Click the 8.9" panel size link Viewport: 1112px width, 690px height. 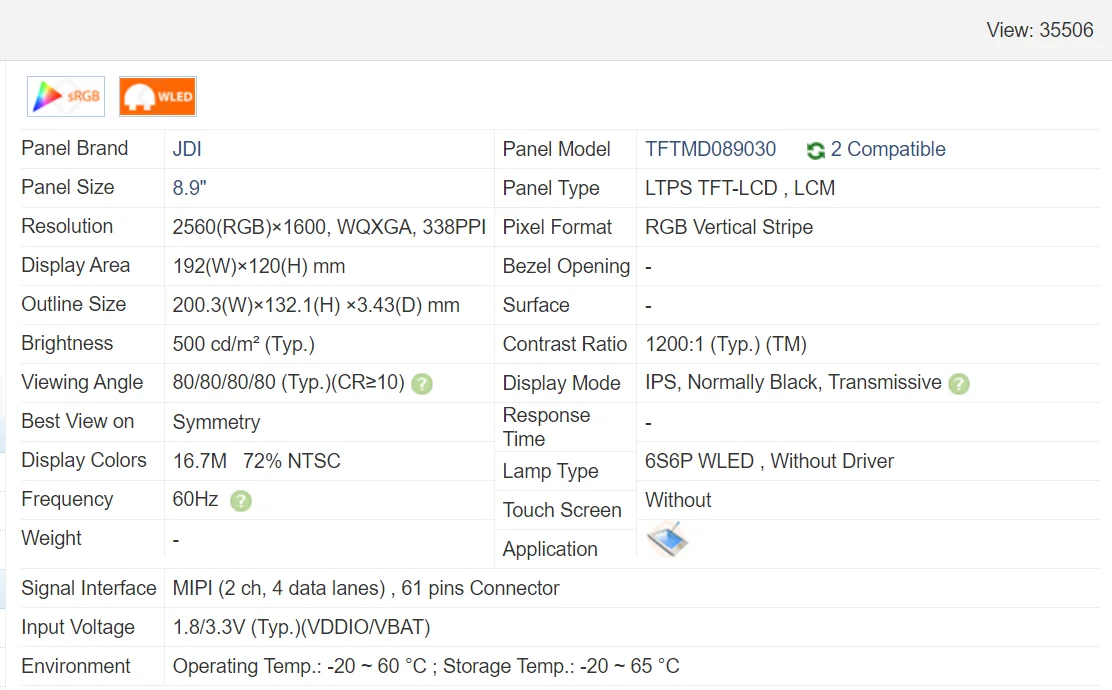(189, 188)
